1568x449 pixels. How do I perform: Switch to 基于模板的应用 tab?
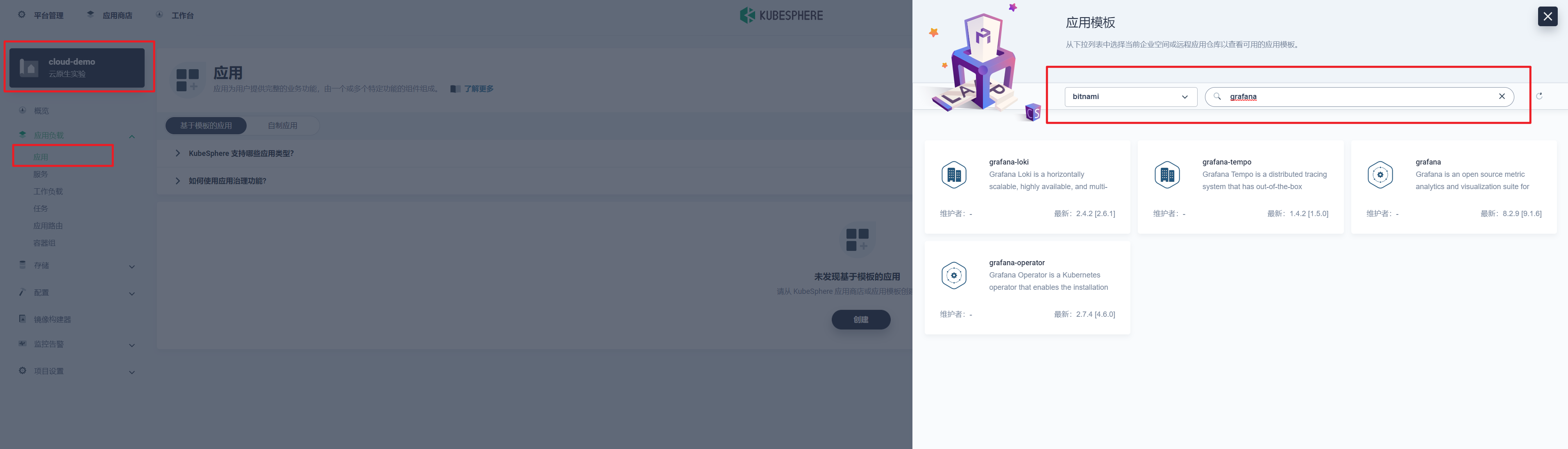pos(206,125)
